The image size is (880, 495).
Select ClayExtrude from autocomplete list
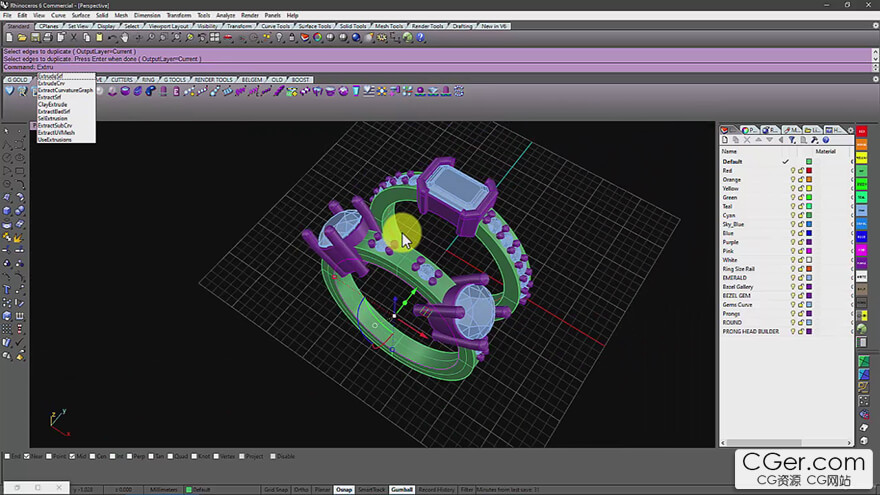[x=52, y=104]
